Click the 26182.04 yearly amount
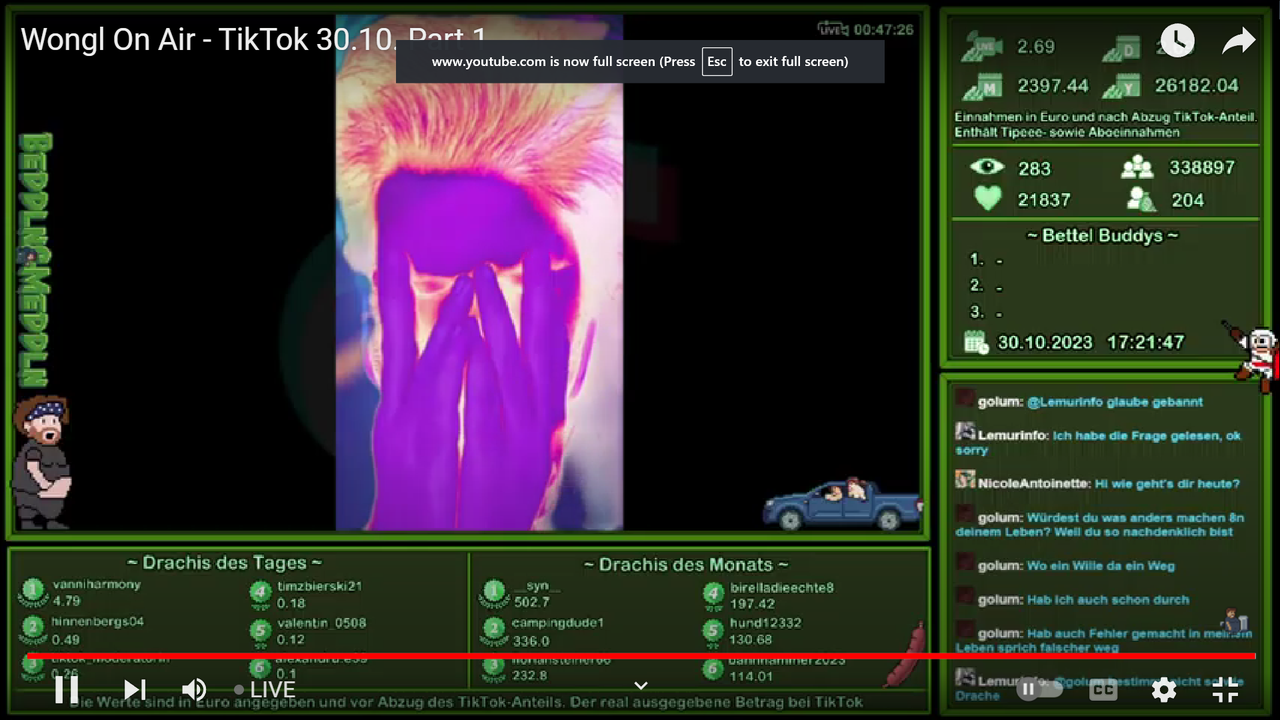The image size is (1280, 720). 1197,86
